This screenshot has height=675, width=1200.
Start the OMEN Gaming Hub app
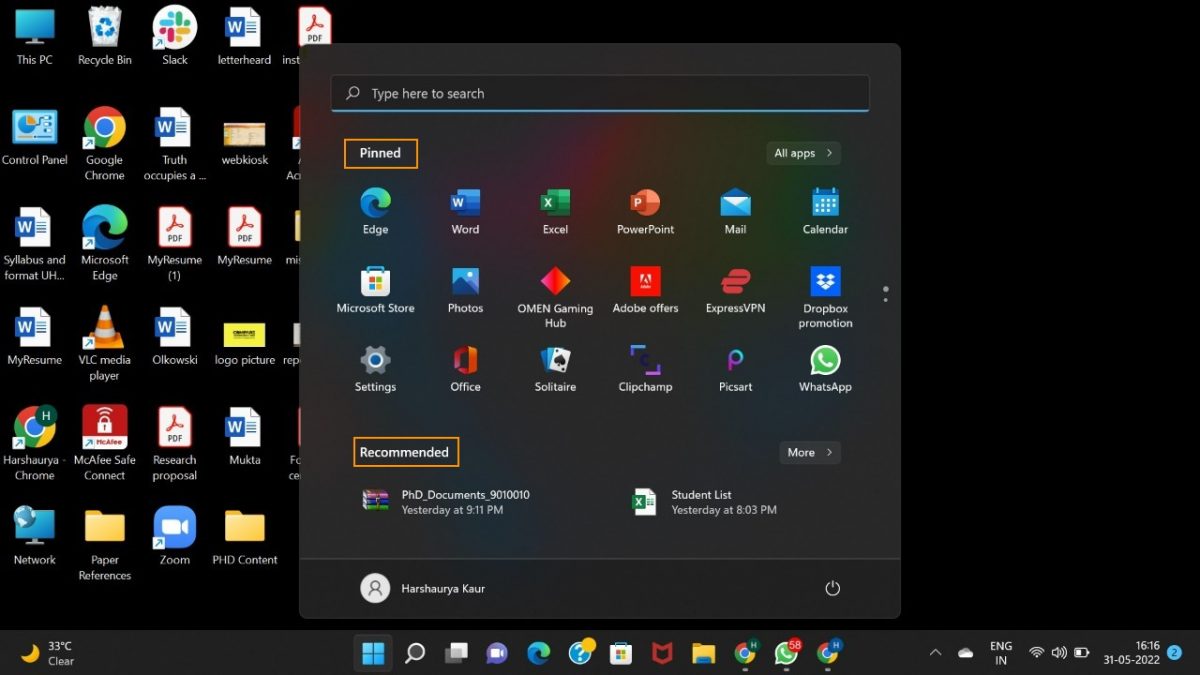click(x=554, y=290)
